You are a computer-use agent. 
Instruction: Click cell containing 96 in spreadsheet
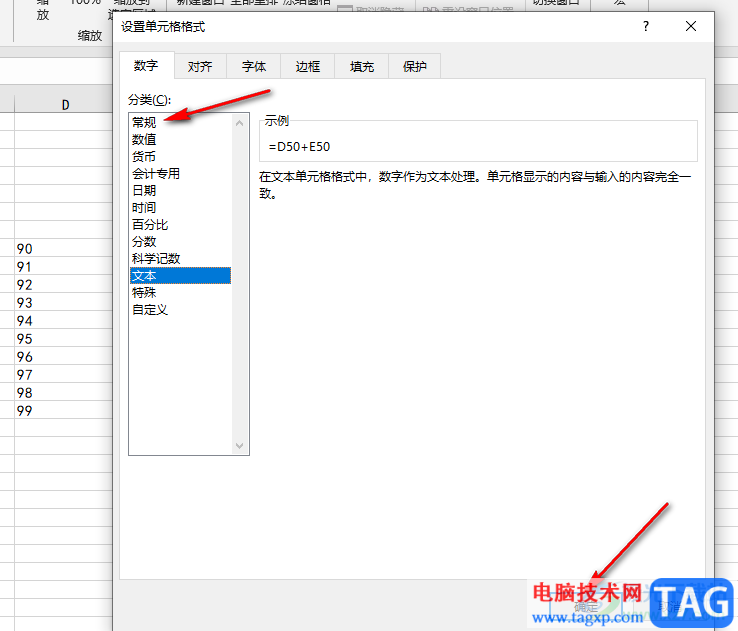tap(64, 356)
